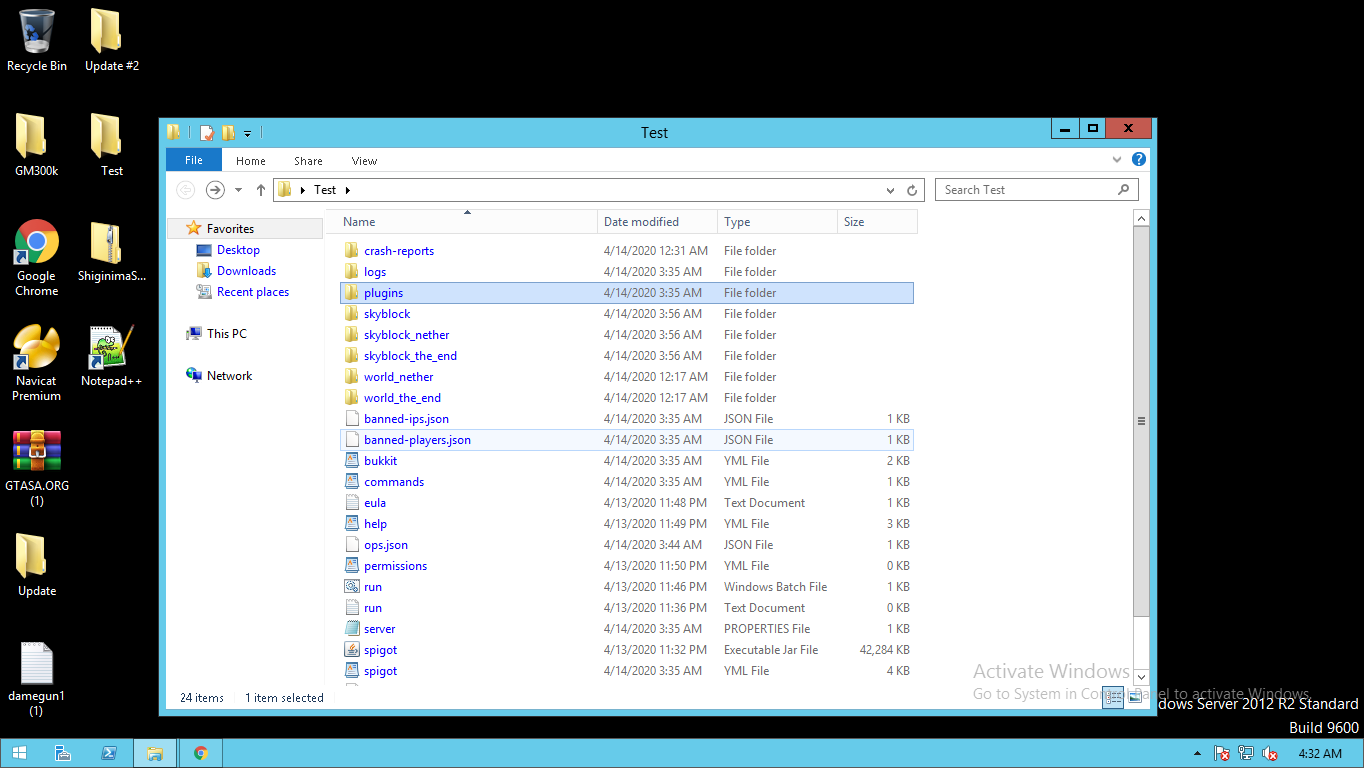1364x768 pixels.
Task: Open recent locations dropdown arrow
Action: [x=238, y=190]
